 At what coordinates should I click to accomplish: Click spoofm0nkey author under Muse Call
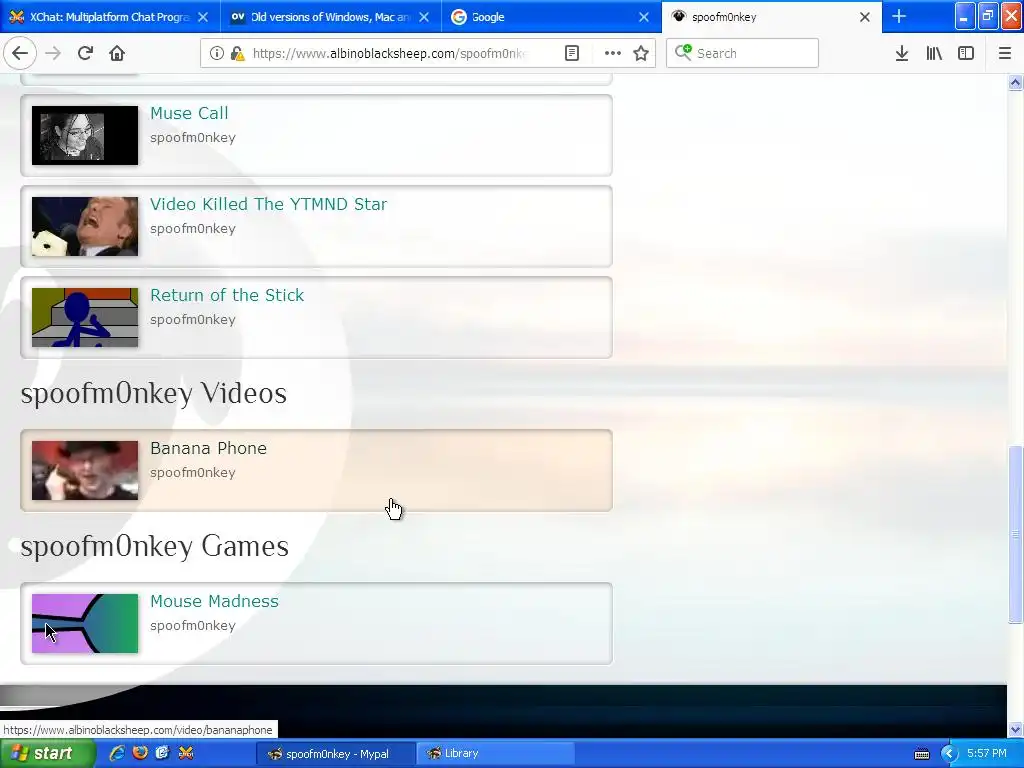(x=193, y=138)
